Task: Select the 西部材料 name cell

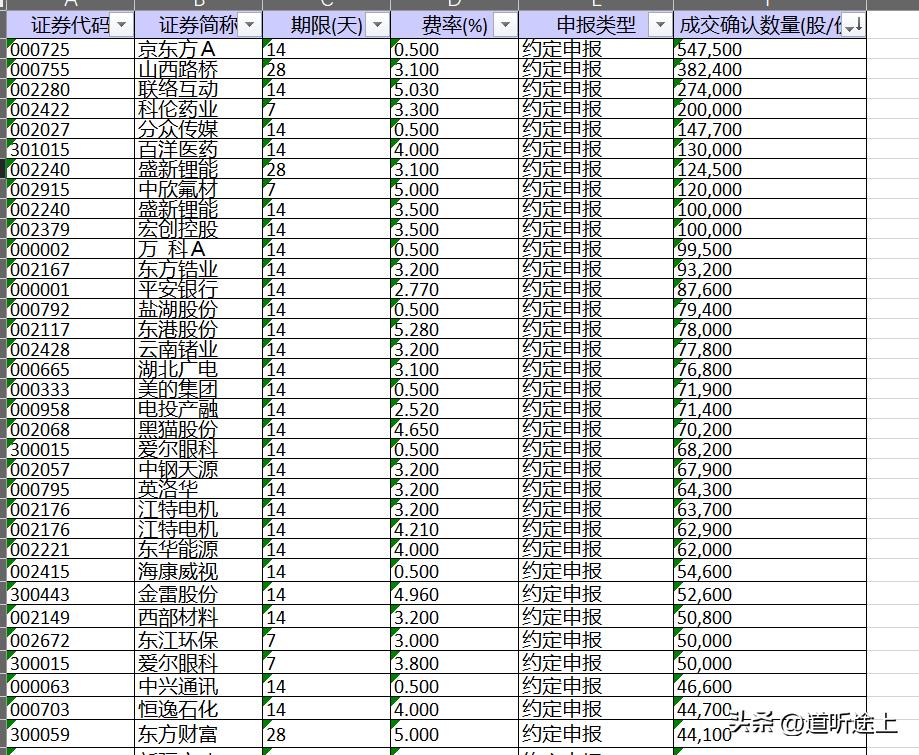Action: coord(198,617)
